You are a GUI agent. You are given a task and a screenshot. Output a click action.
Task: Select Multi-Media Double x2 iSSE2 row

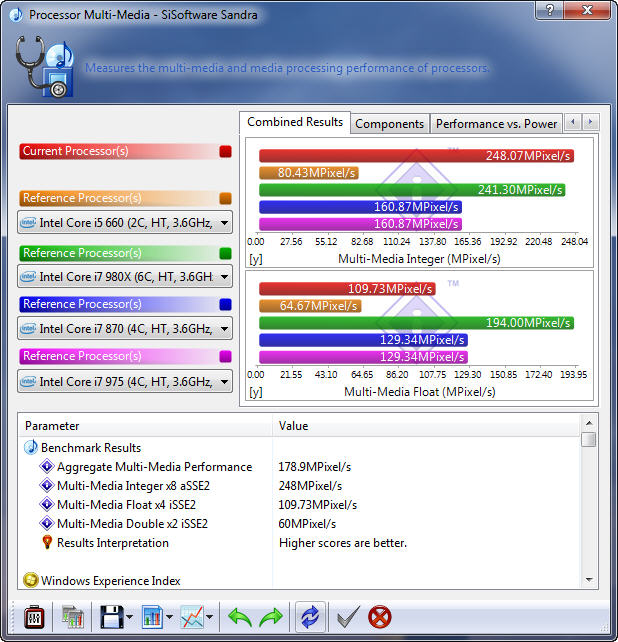(132, 524)
